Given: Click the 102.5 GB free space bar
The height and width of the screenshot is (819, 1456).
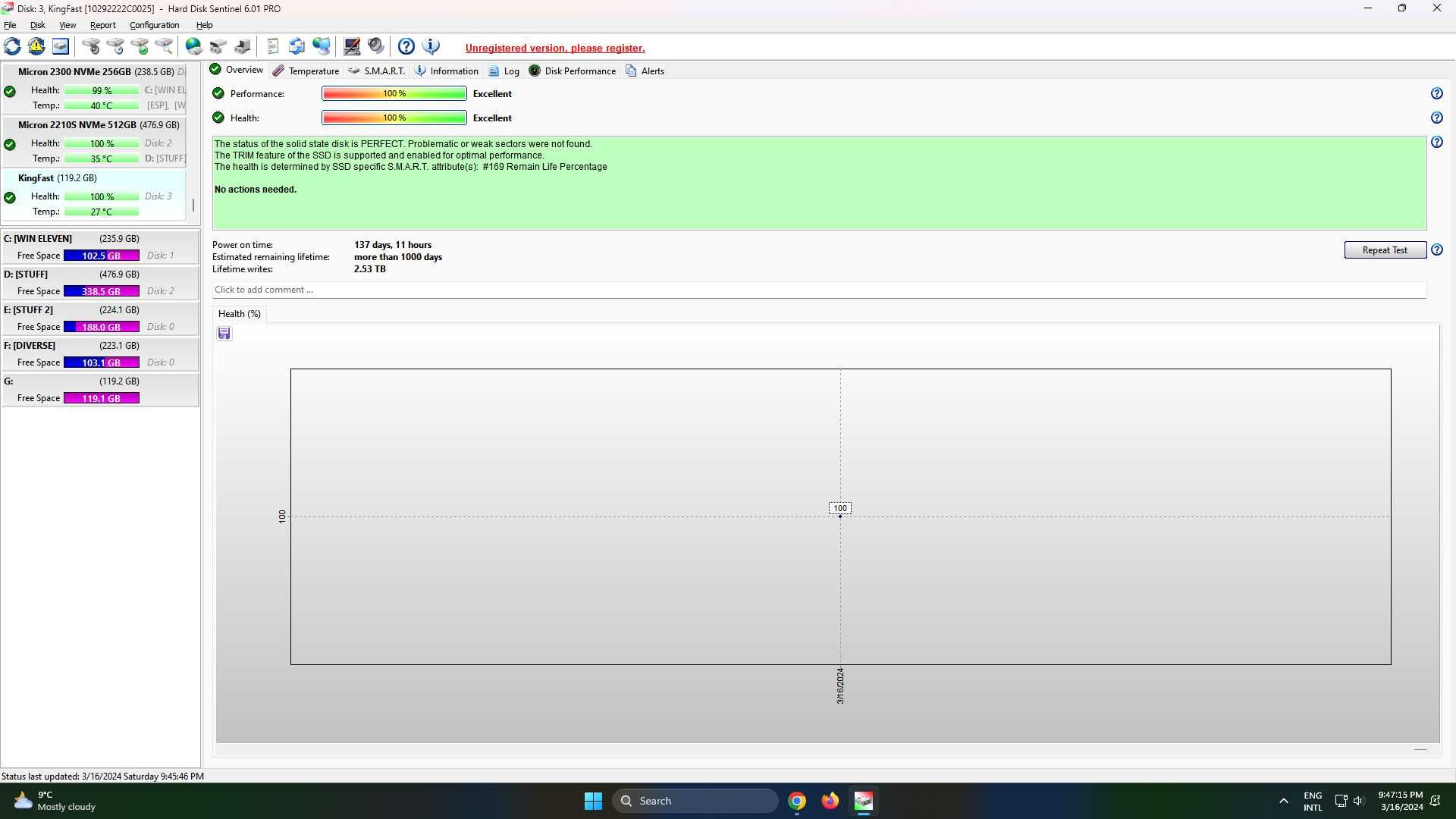Looking at the screenshot, I should click(x=102, y=256).
